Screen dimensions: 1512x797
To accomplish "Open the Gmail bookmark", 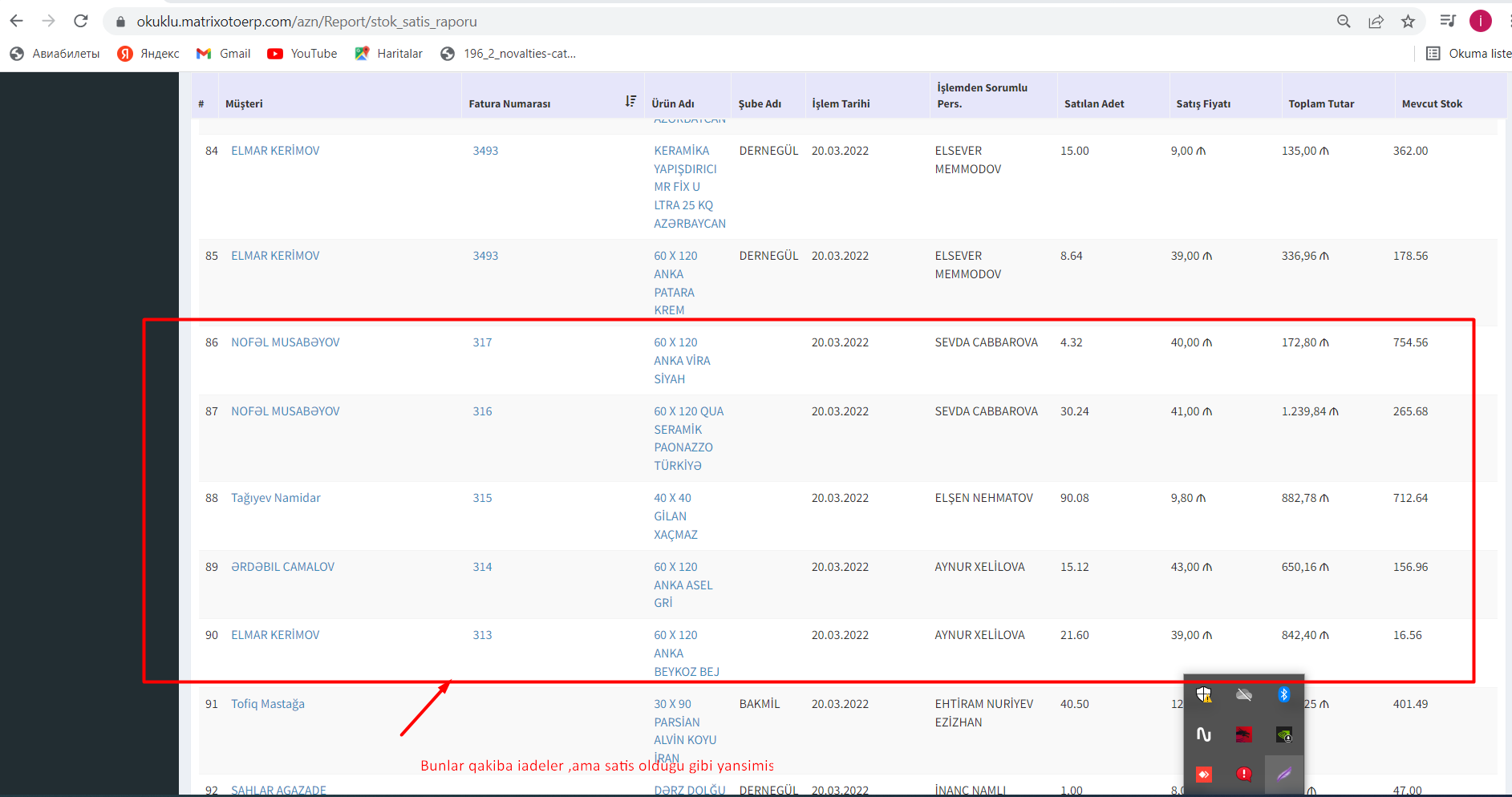I will click(x=224, y=54).
